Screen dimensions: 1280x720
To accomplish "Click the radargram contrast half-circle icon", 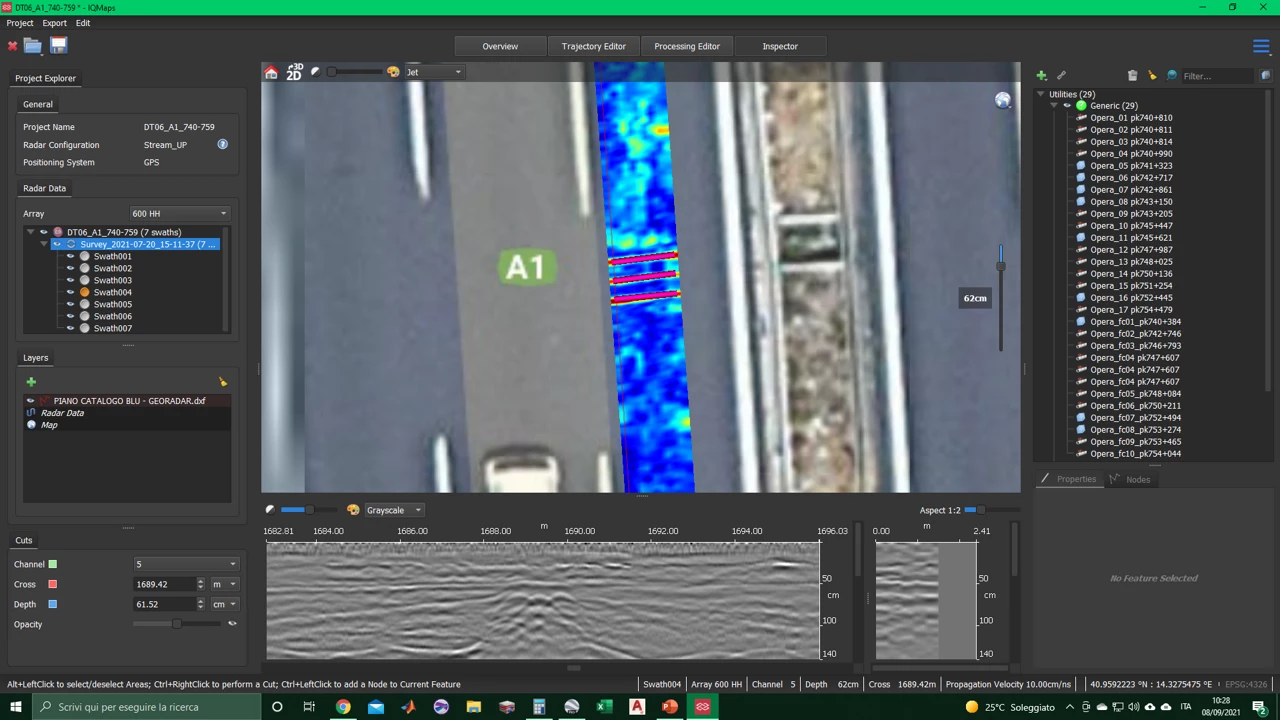I will 270,510.
